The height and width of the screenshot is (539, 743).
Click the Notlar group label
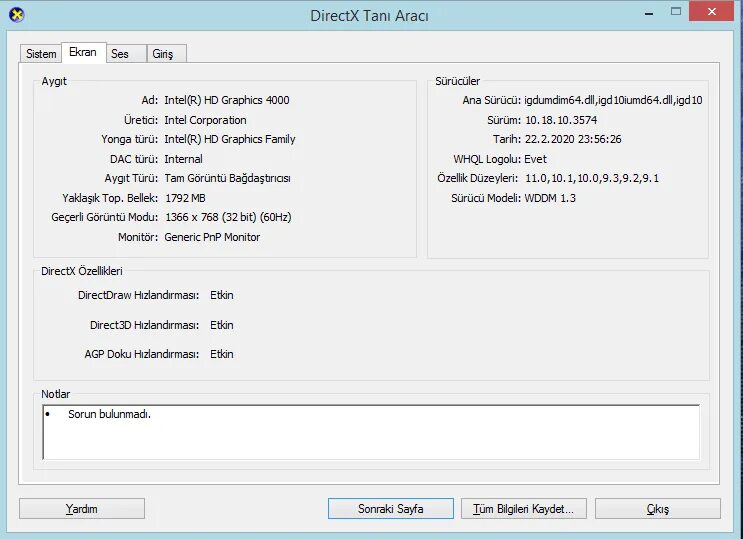pos(55,394)
